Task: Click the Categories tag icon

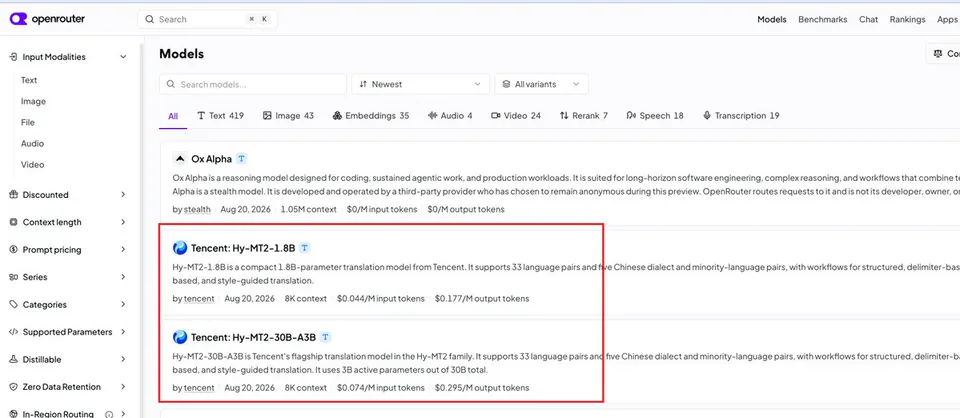Action: coord(13,304)
